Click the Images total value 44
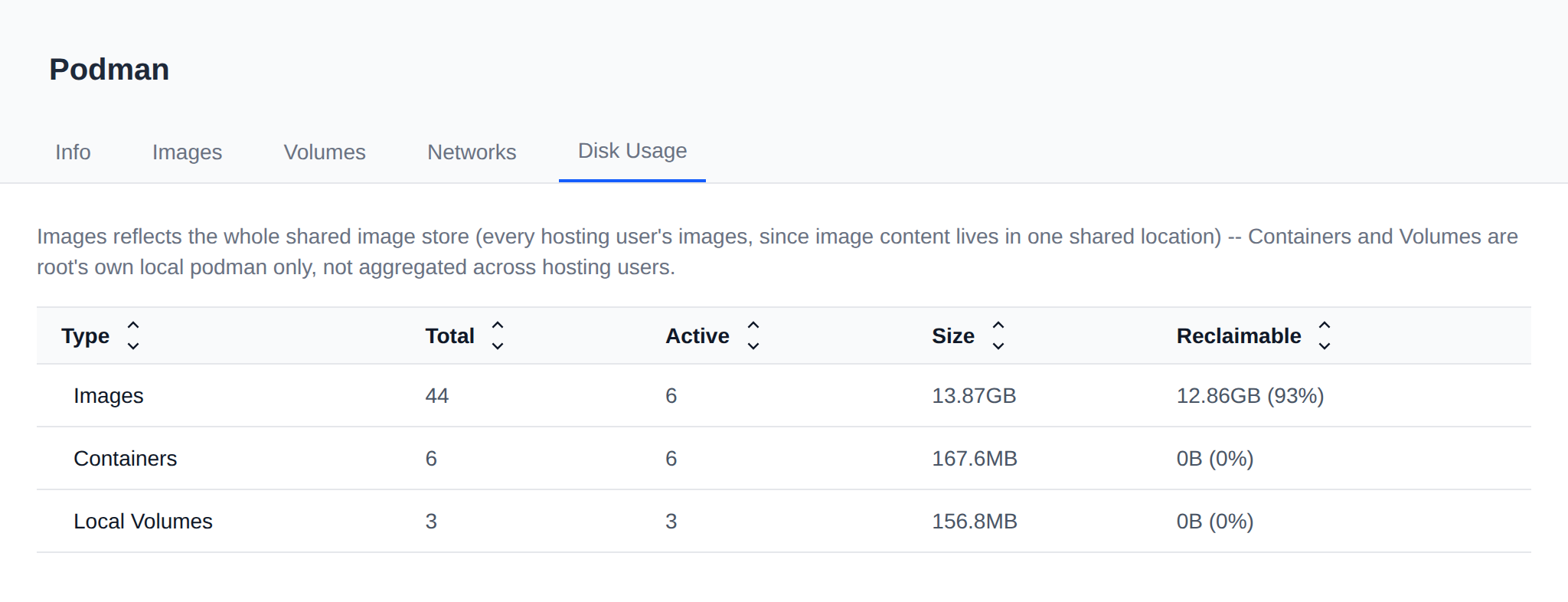This screenshot has height=602, width=1568. tap(437, 396)
